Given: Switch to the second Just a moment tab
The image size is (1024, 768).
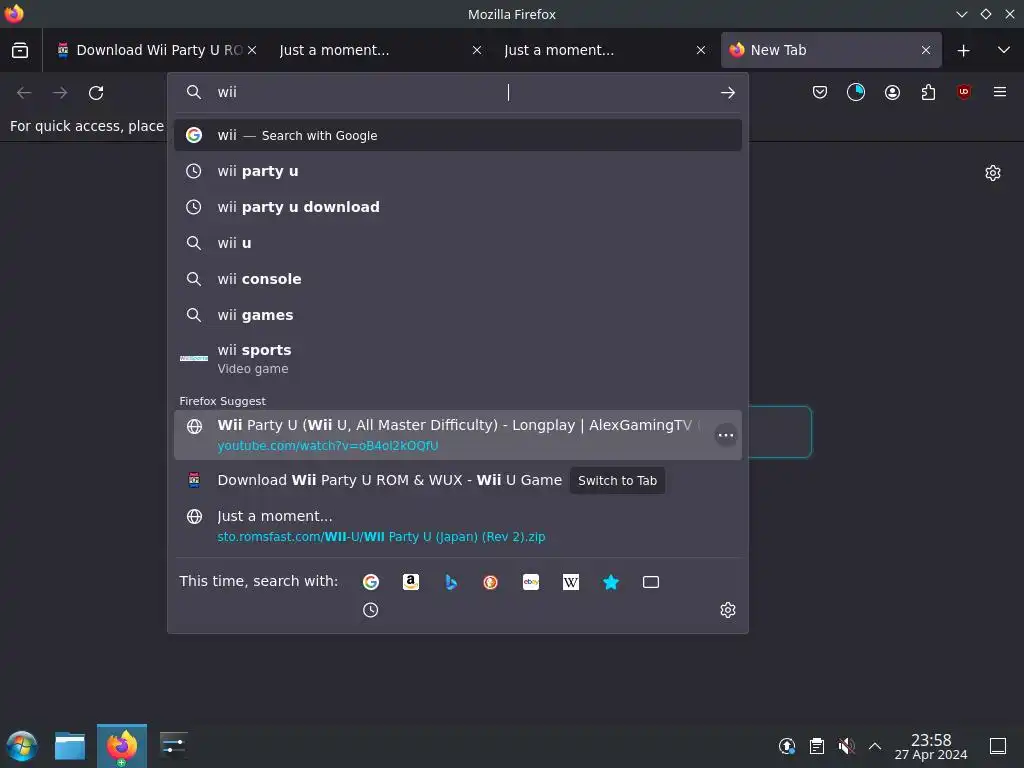Looking at the screenshot, I should pos(602,50).
